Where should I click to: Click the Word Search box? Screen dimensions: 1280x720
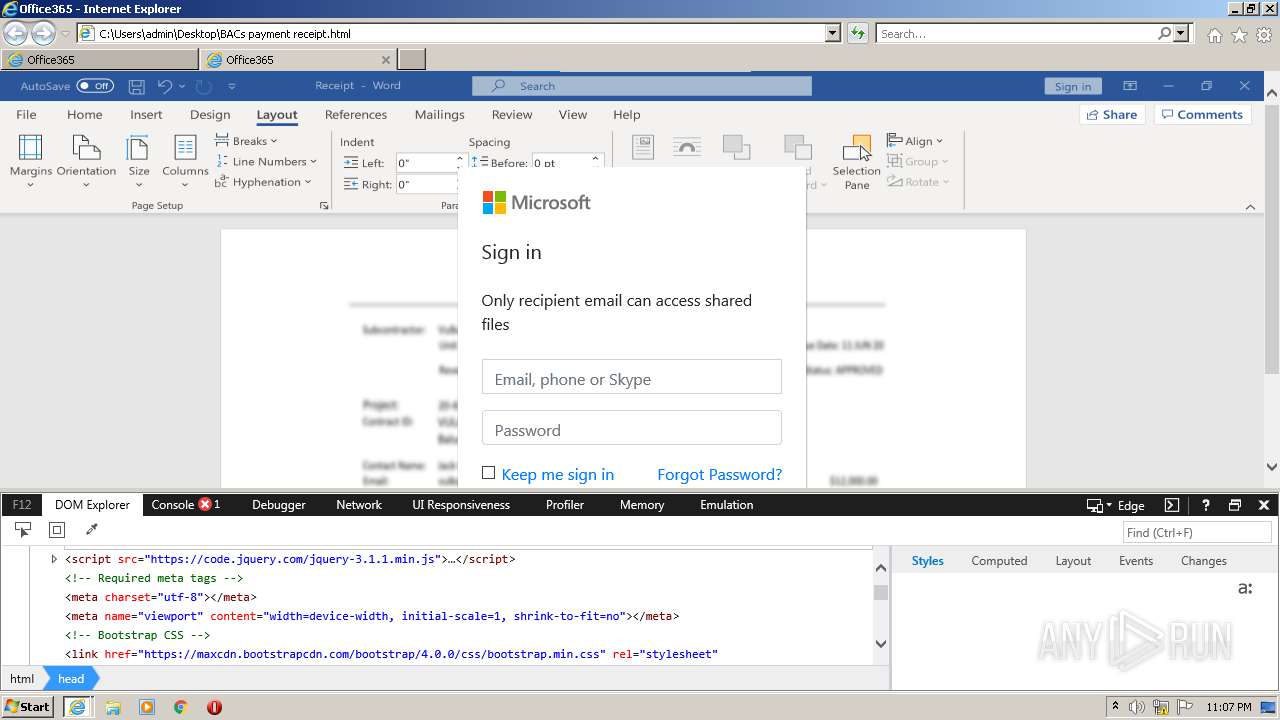tap(642, 86)
